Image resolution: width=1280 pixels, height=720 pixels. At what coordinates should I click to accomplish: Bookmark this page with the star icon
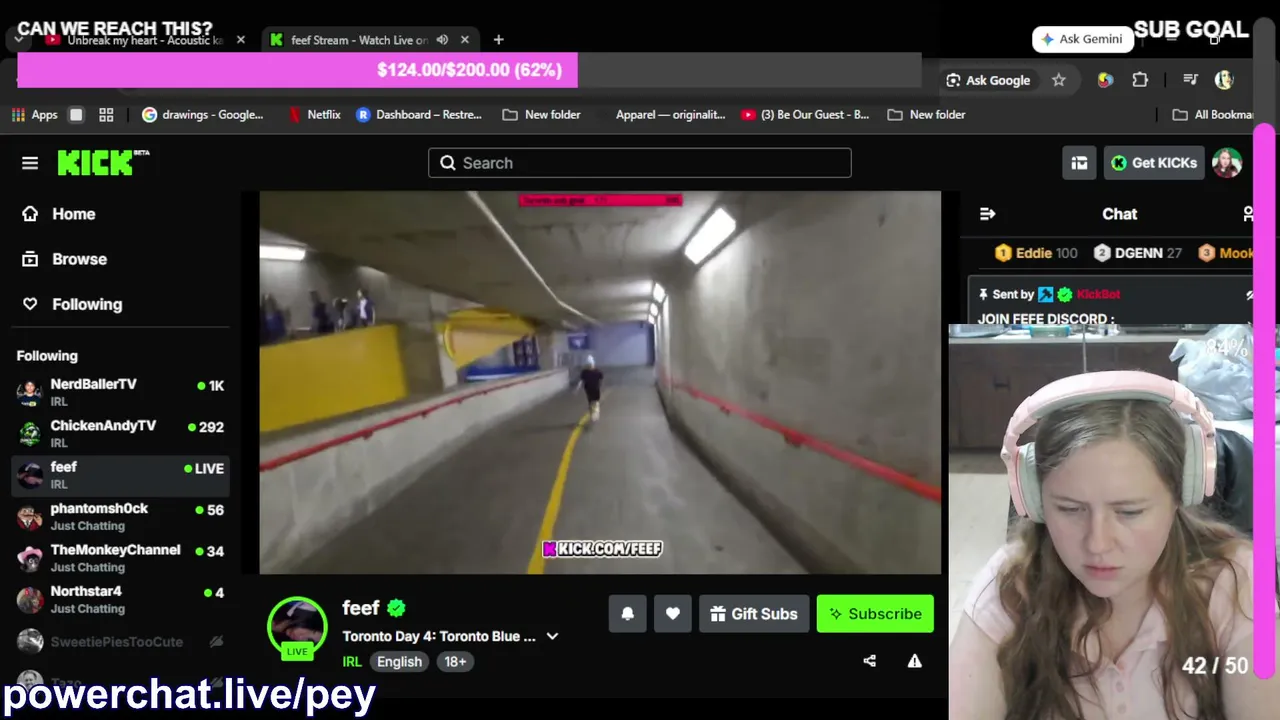click(1059, 80)
